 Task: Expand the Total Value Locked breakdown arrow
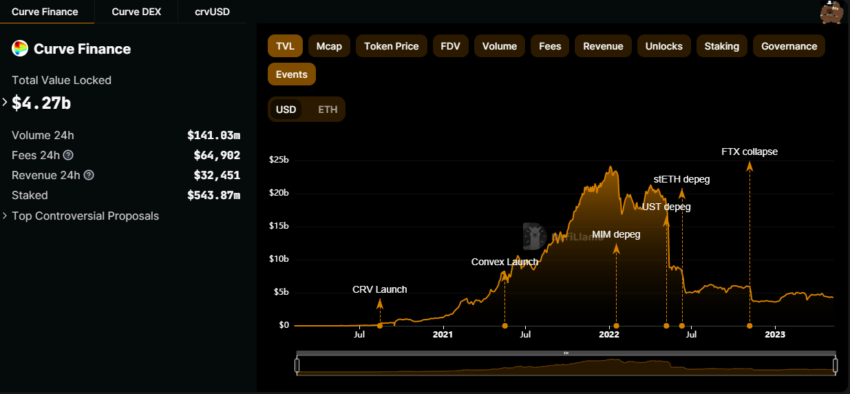[5, 102]
